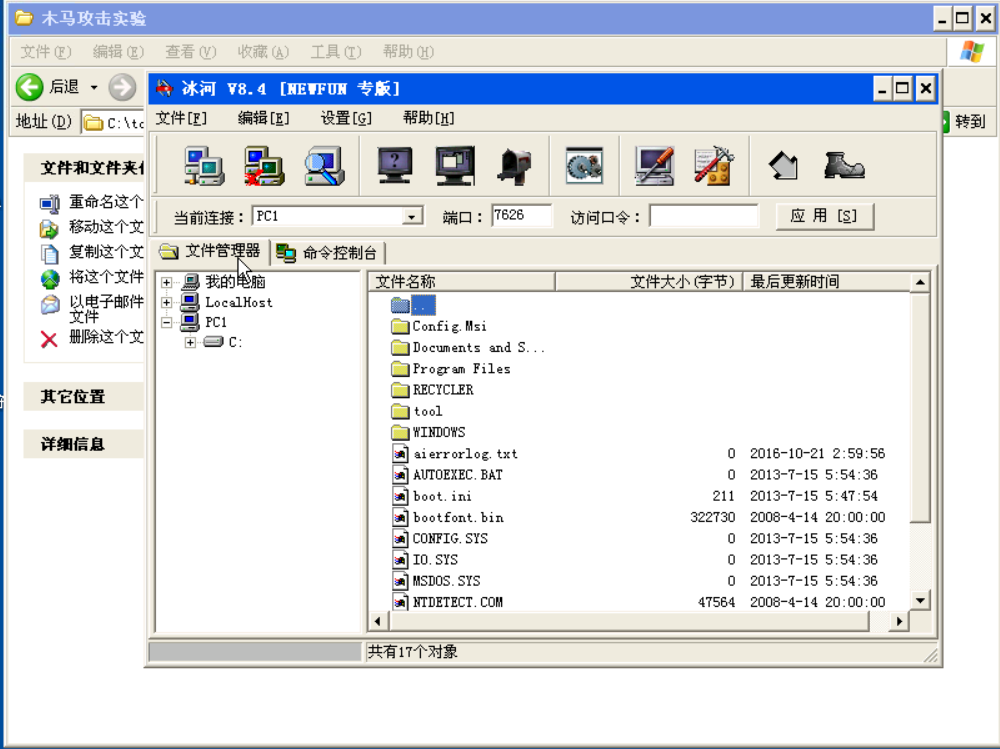Screen dimensions: 1000x749
Task: Click the boot exit icon in toolbar
Action: coord(843,165)
